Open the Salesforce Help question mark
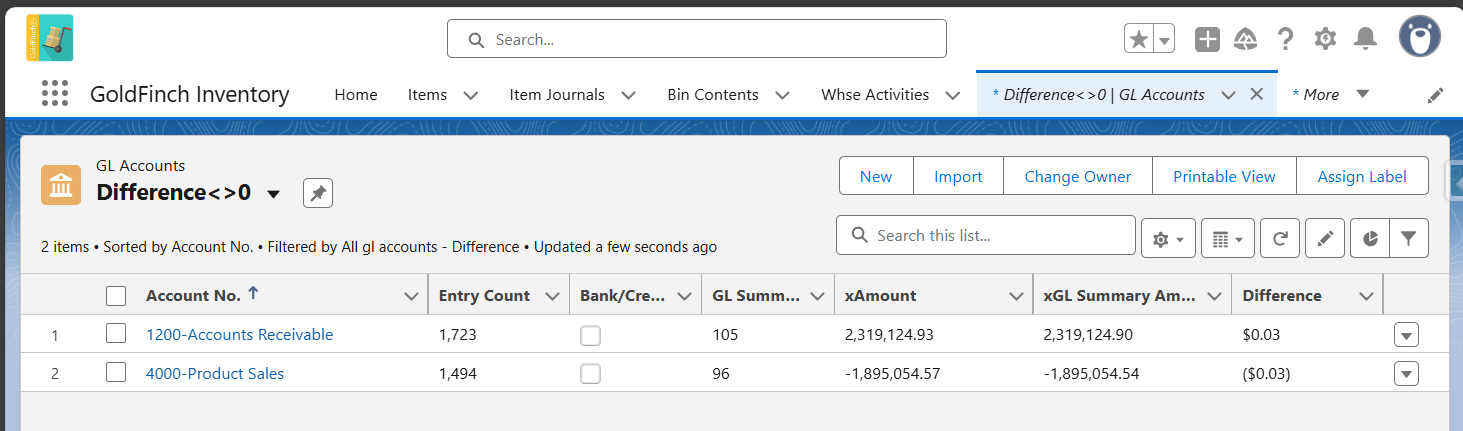1463x431 pixels. click(1286, 39)
